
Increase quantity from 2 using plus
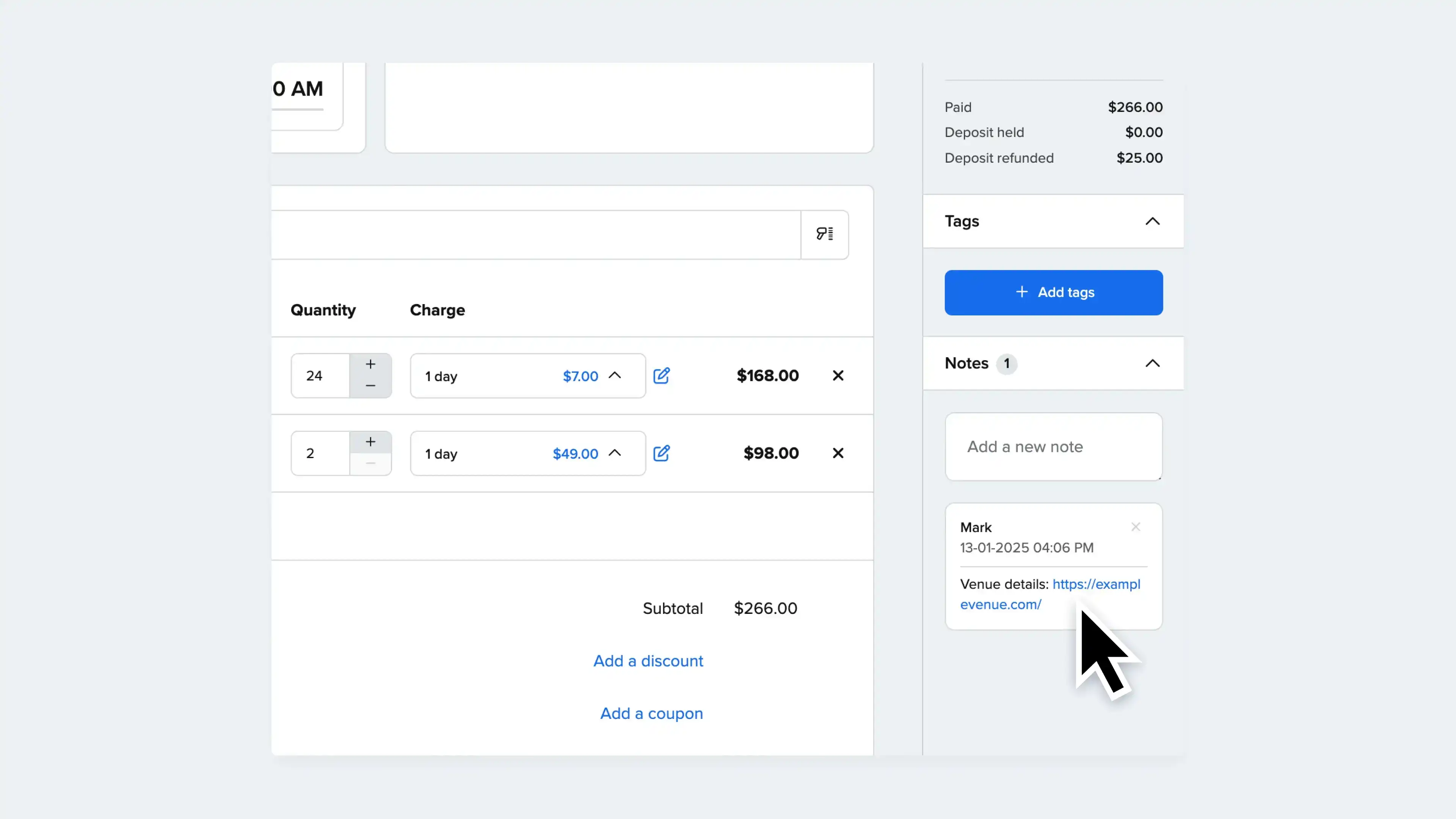point(371,441)
